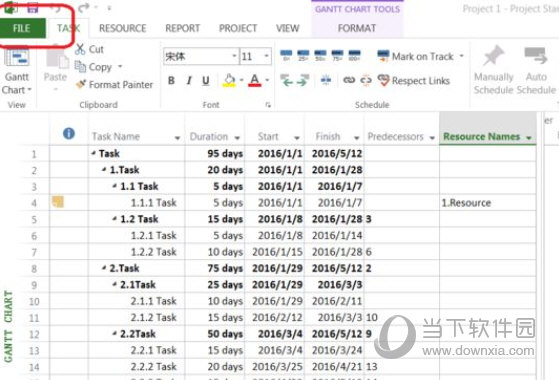Viewport: 559px width, 380px height.
Task: Collapse the 2.1Task summary row
Action: pyautogui.click(x=115, y=284)
